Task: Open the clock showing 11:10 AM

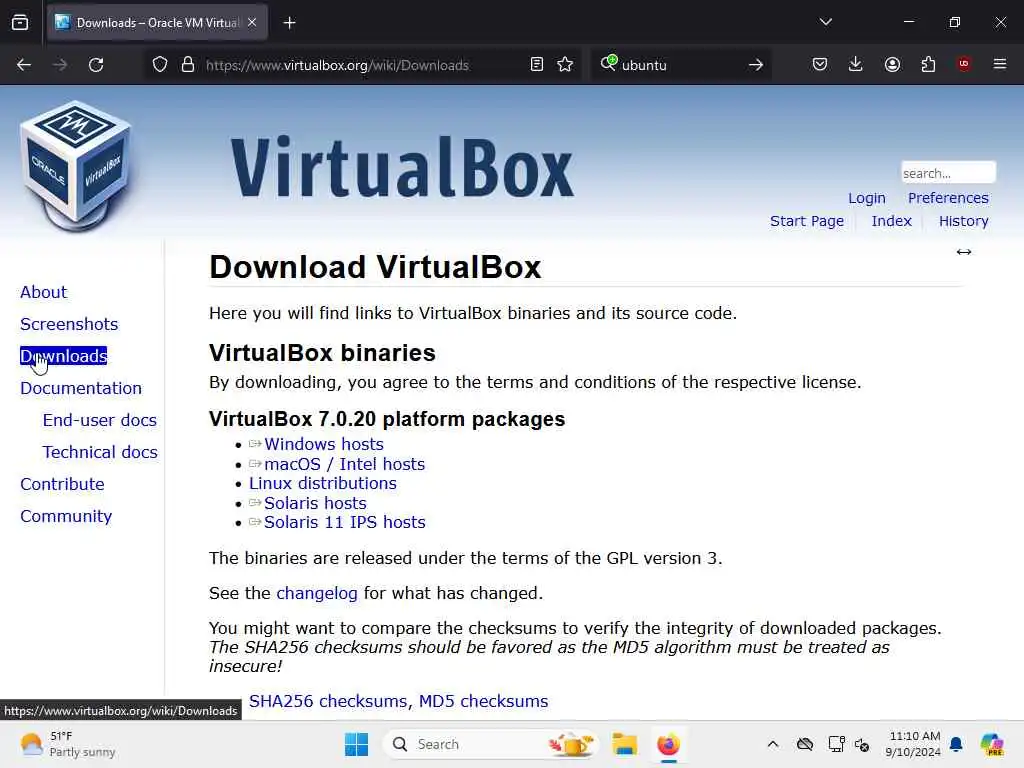Action: [914, 744]
